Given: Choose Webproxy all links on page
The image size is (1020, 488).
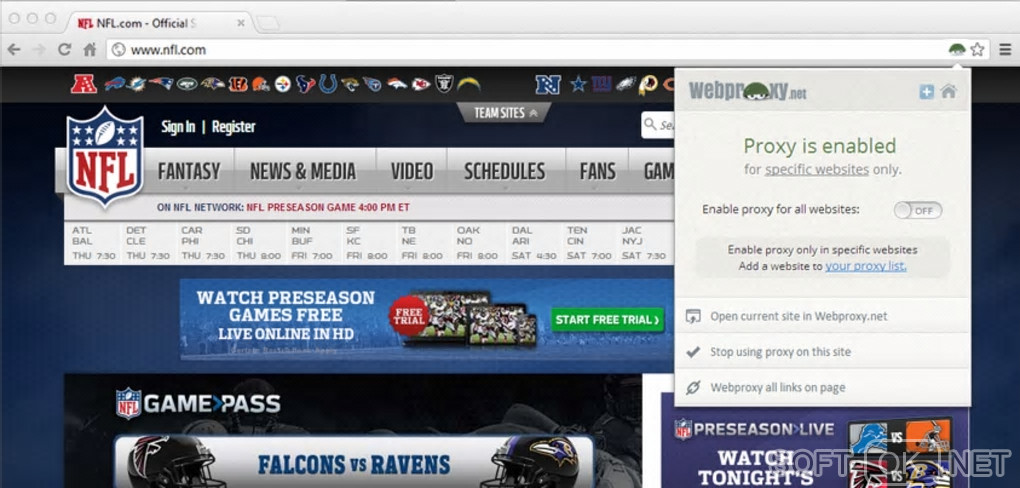Looking at the screenshot, I should (x=822, y=387).
